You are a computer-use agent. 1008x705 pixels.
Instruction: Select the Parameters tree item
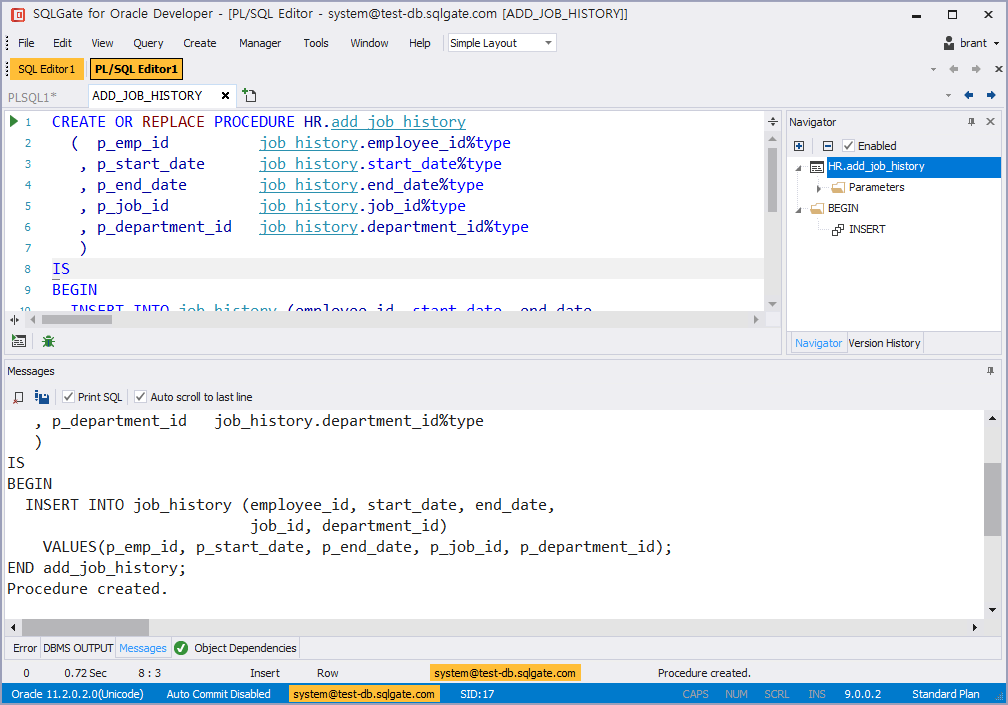876,188
